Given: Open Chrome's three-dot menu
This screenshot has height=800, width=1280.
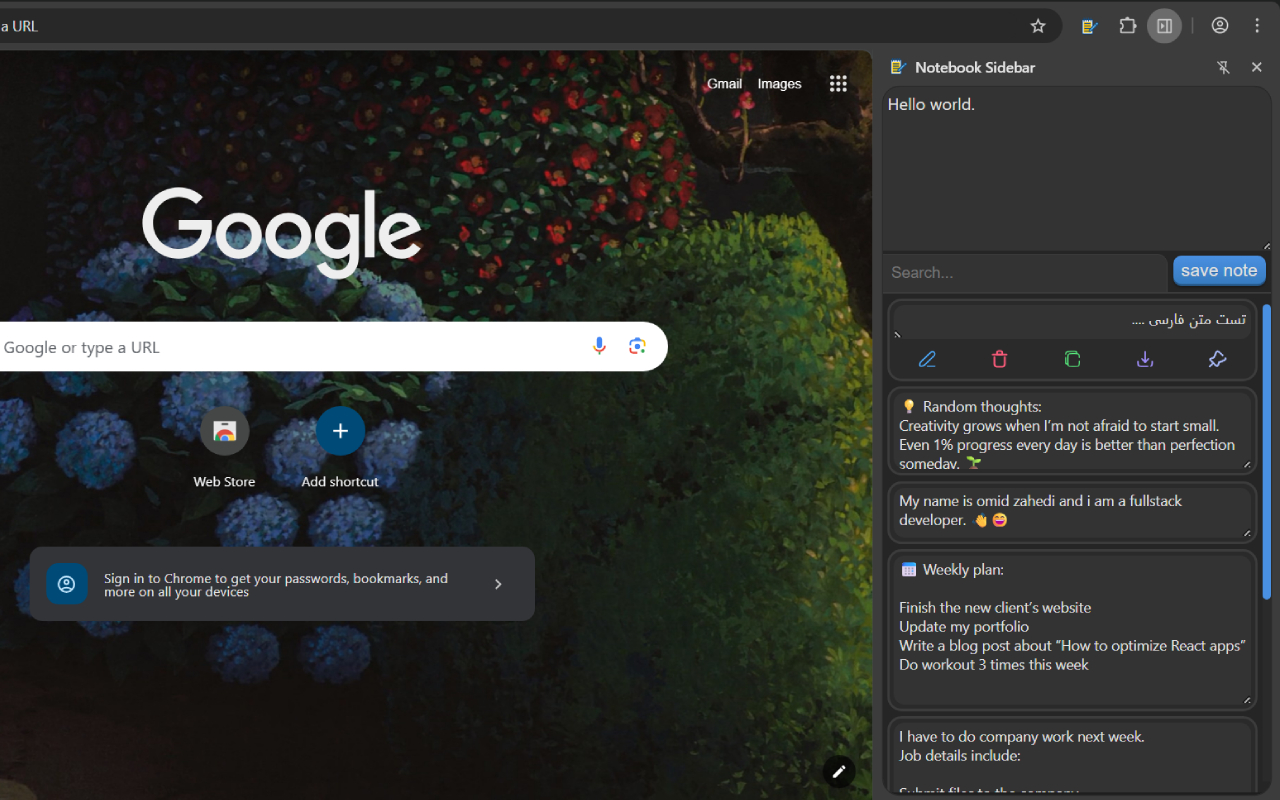Looking at the screenshot, I should coord(1257,26).
